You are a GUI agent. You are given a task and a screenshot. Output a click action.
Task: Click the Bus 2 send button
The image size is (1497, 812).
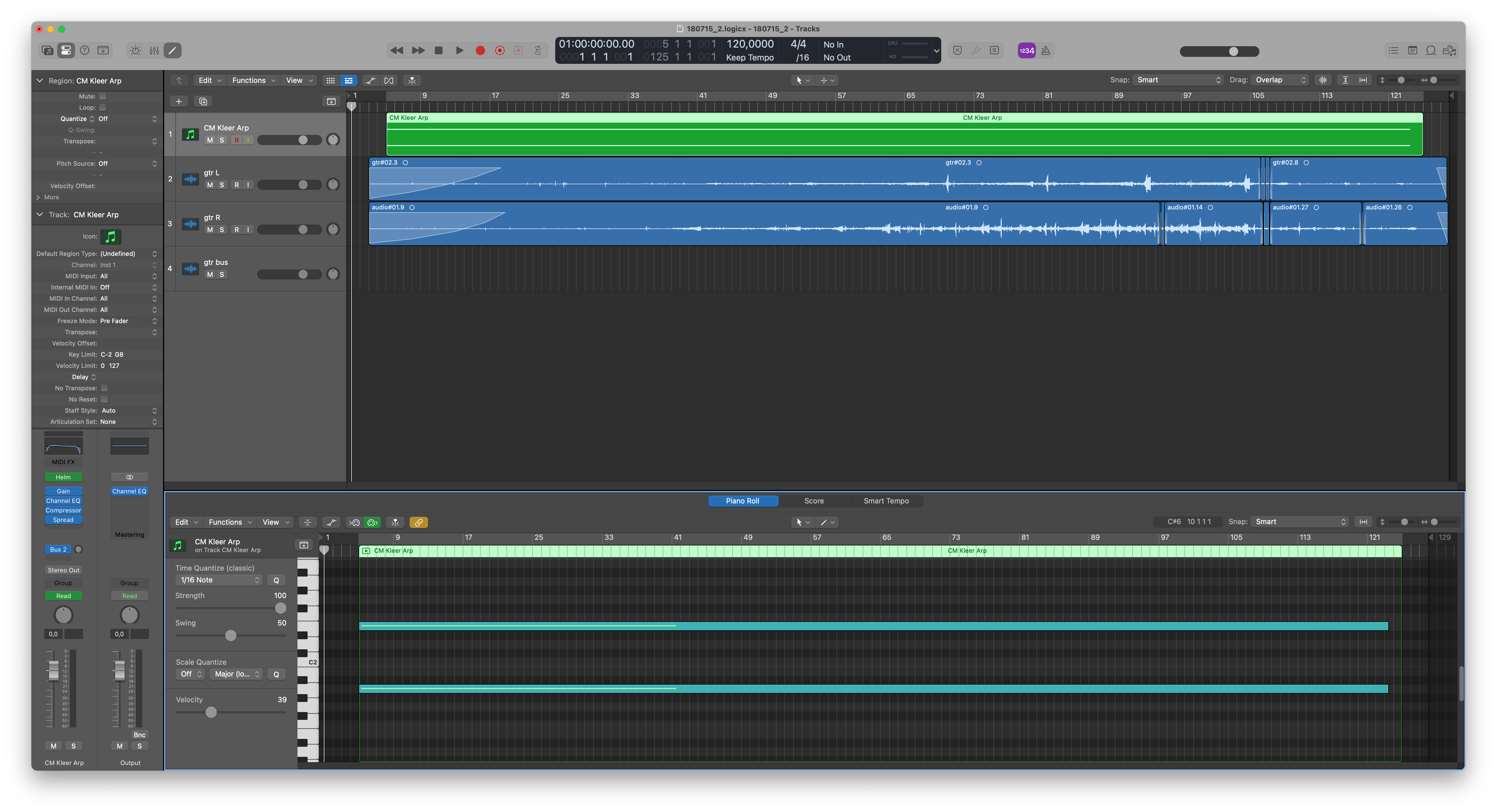[58, 549]
